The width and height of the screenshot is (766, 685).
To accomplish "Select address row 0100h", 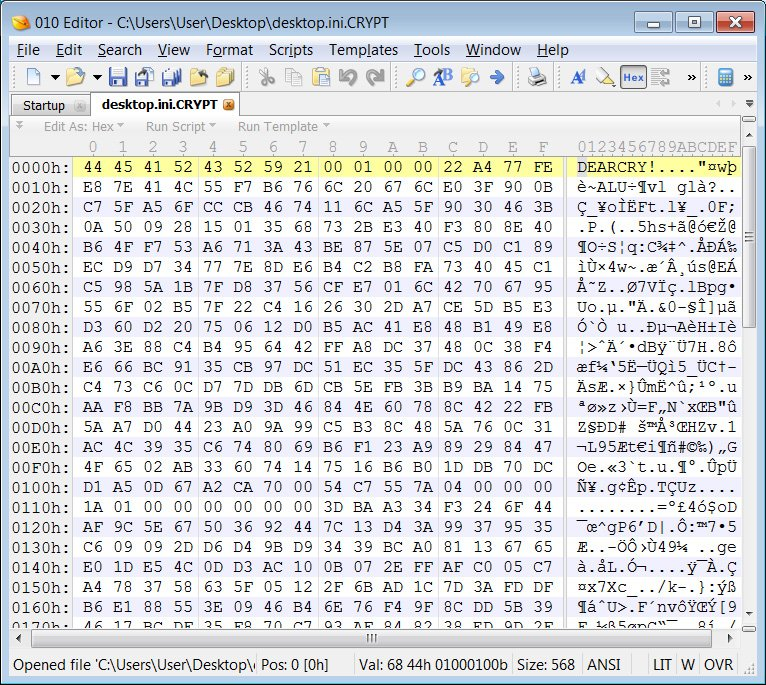I will [x=41, y=488].
